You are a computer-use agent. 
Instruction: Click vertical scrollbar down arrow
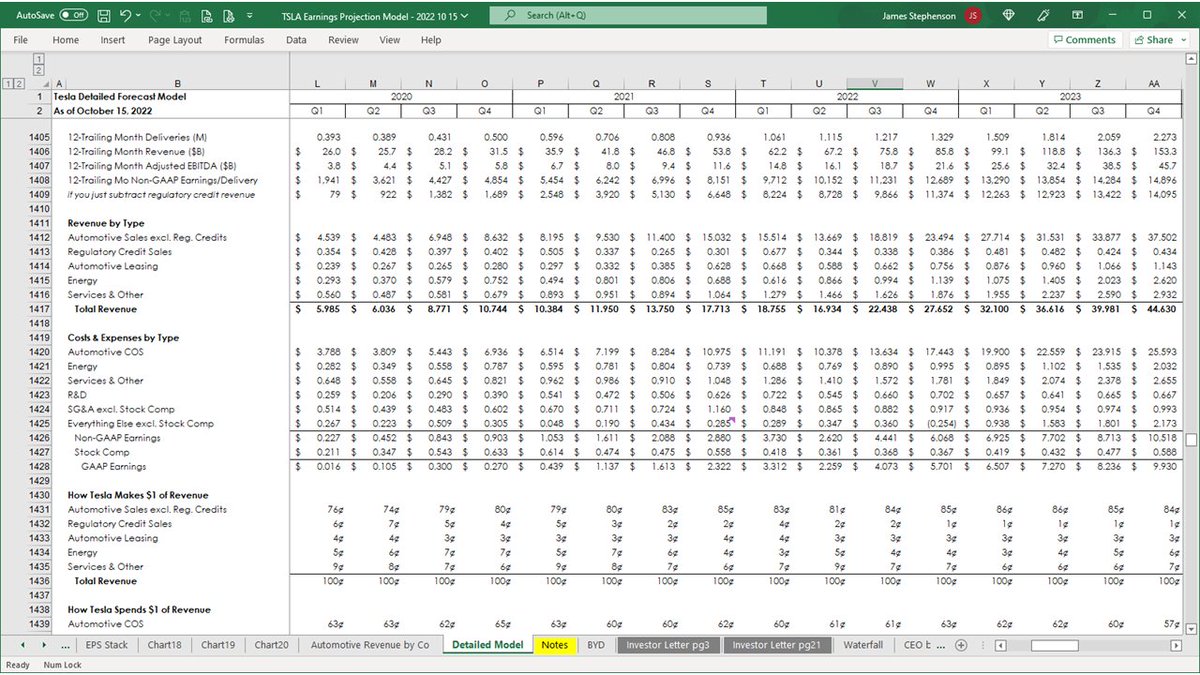[x=1191, y=628]
